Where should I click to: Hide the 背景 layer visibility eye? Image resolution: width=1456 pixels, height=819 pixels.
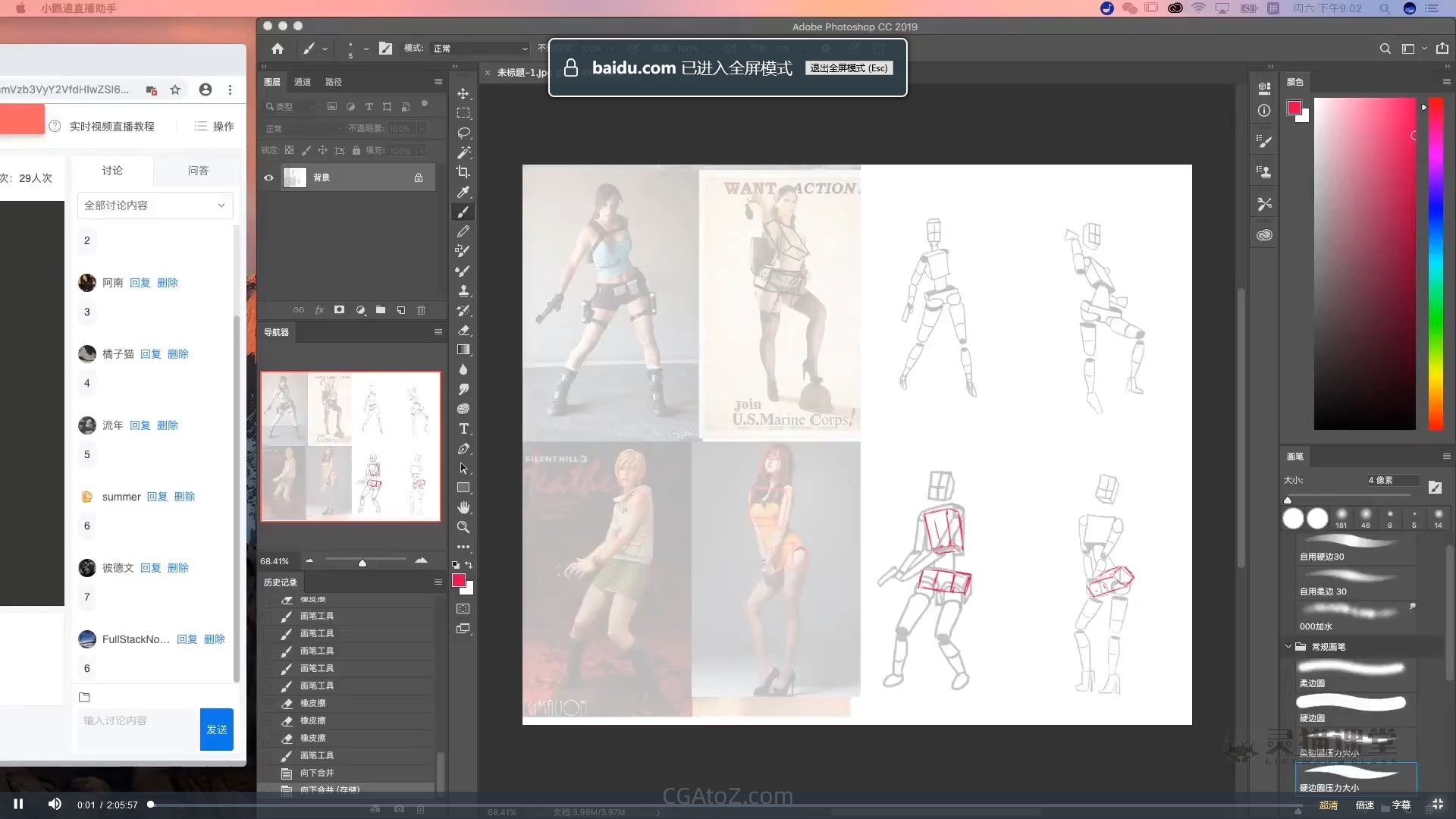[x=268, y=177]
